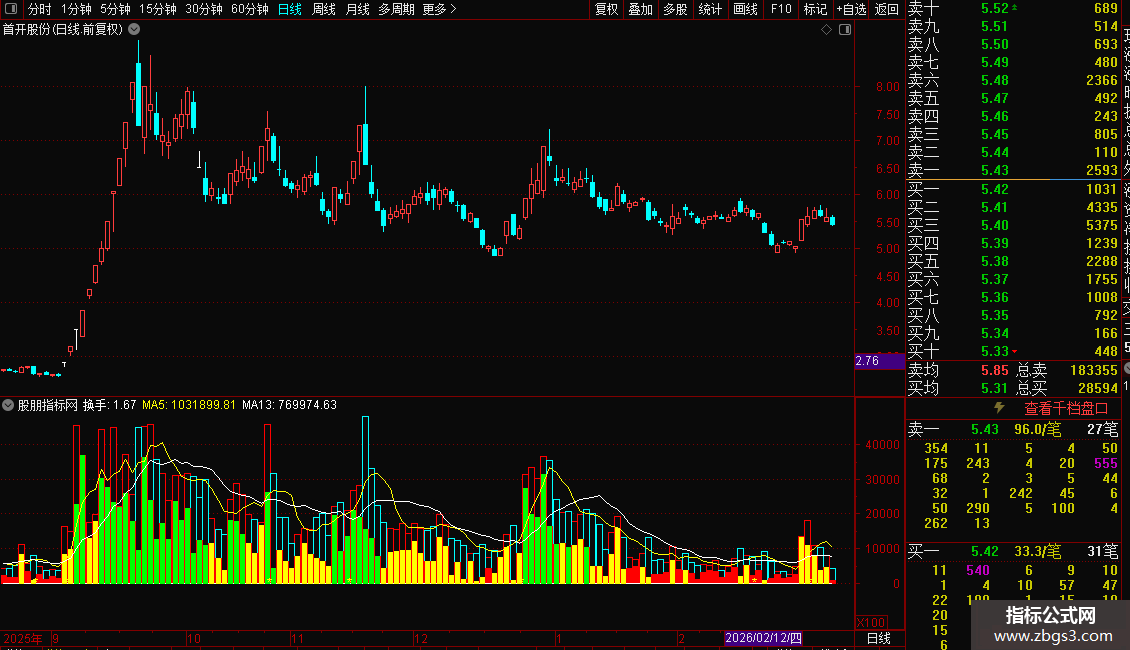Screen dimensions: 1130x650
Task: Click the 总卖 183355 total
Action: click(1067, 370)
